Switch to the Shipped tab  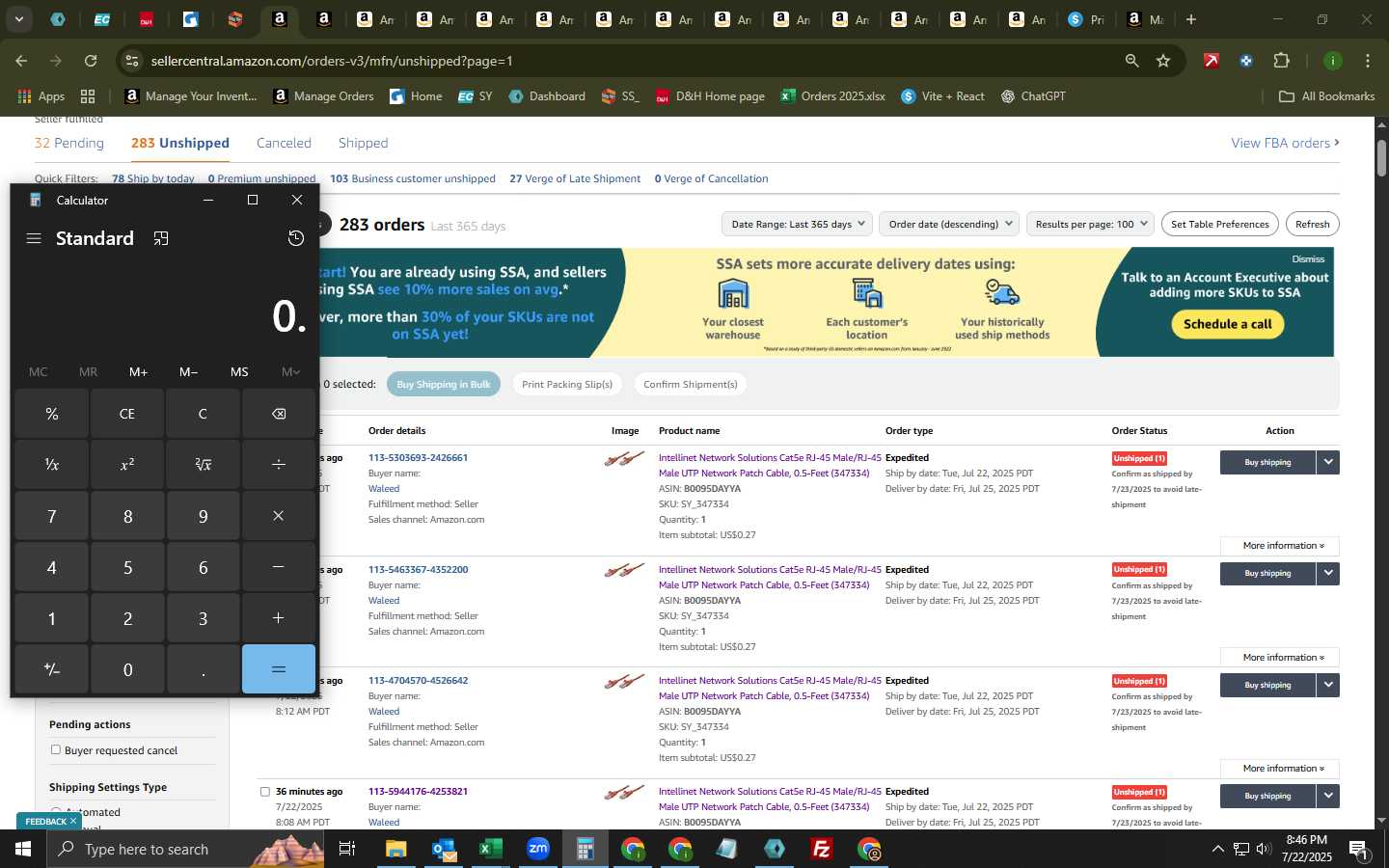tap(363, 143)
